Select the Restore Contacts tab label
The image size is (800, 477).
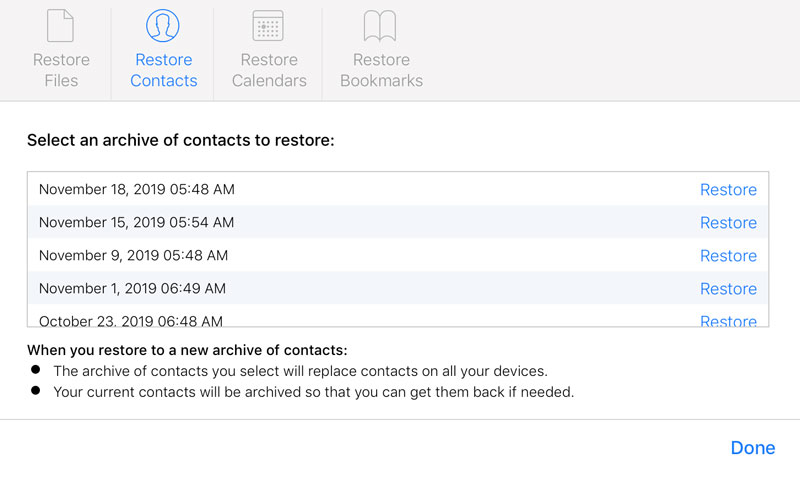coord(164,70)
